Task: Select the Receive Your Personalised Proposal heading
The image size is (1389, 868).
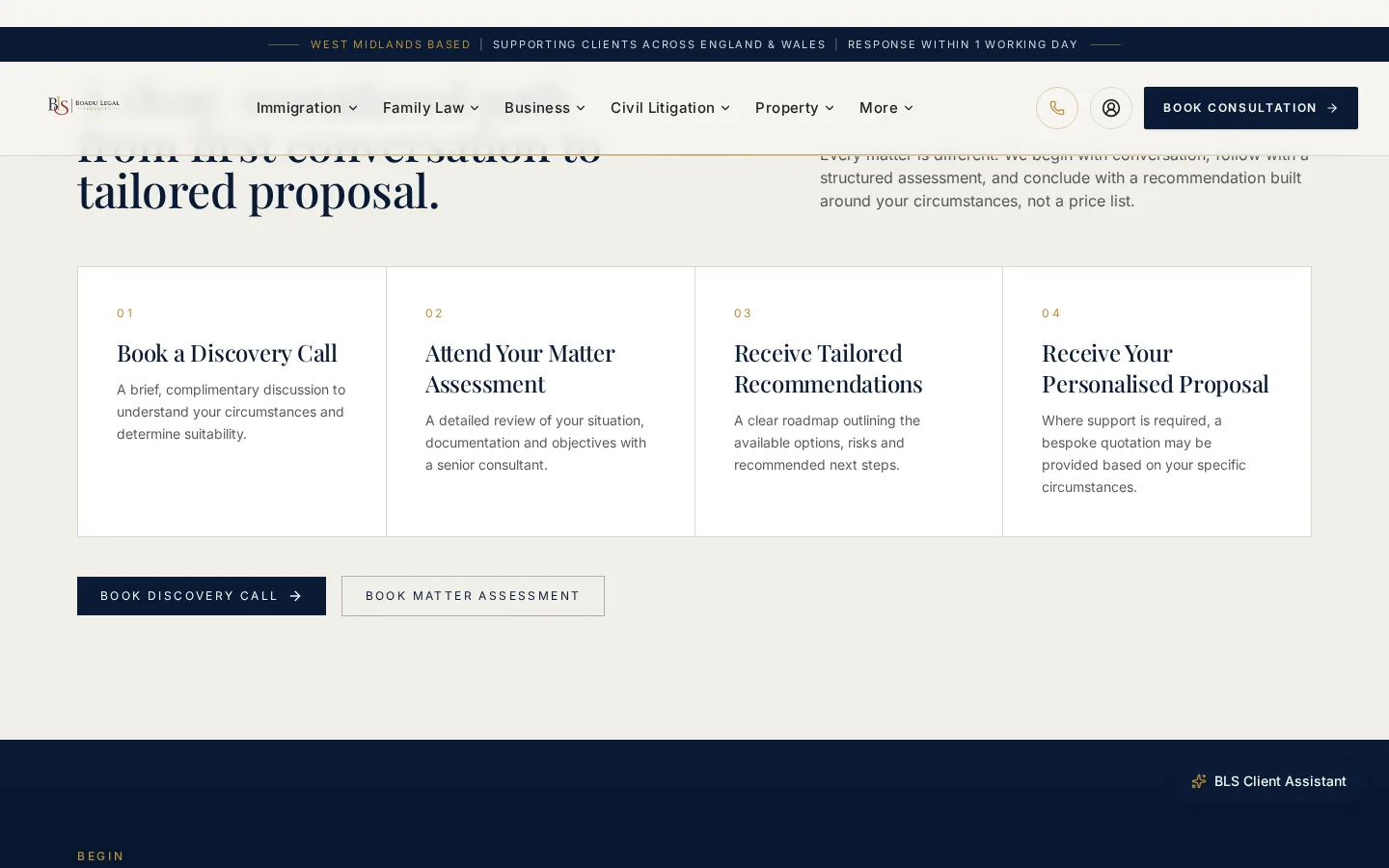Action: pos(1155,368)
